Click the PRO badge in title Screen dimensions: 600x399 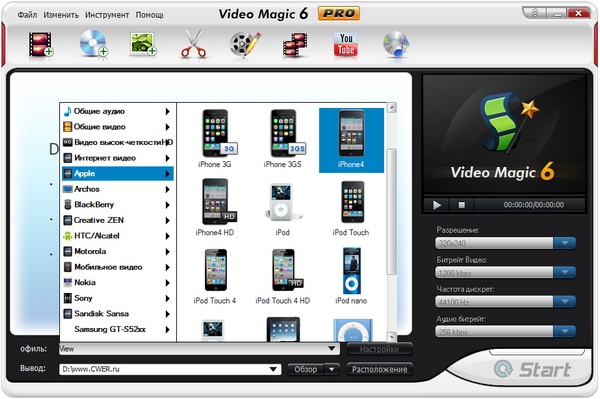tap(339, 14)
